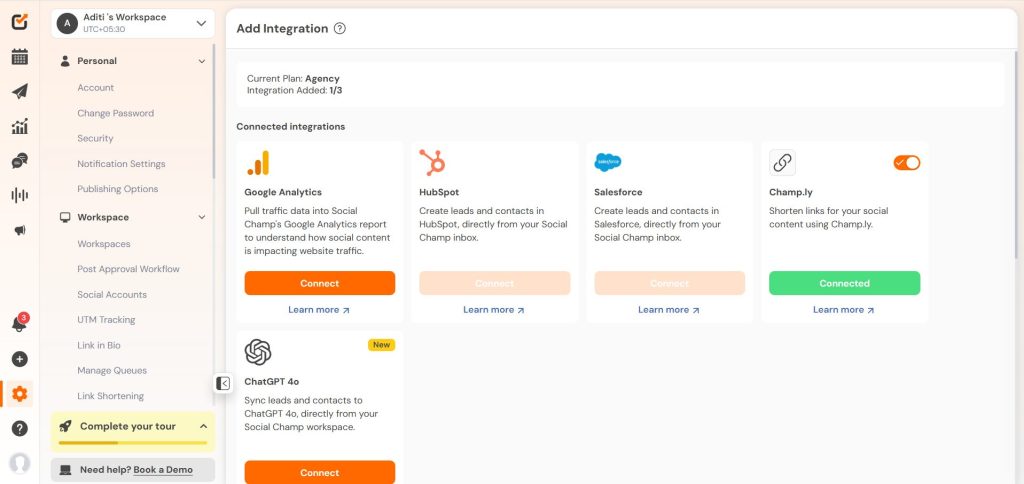Click the plus add icon in left rail

point(20,359)
